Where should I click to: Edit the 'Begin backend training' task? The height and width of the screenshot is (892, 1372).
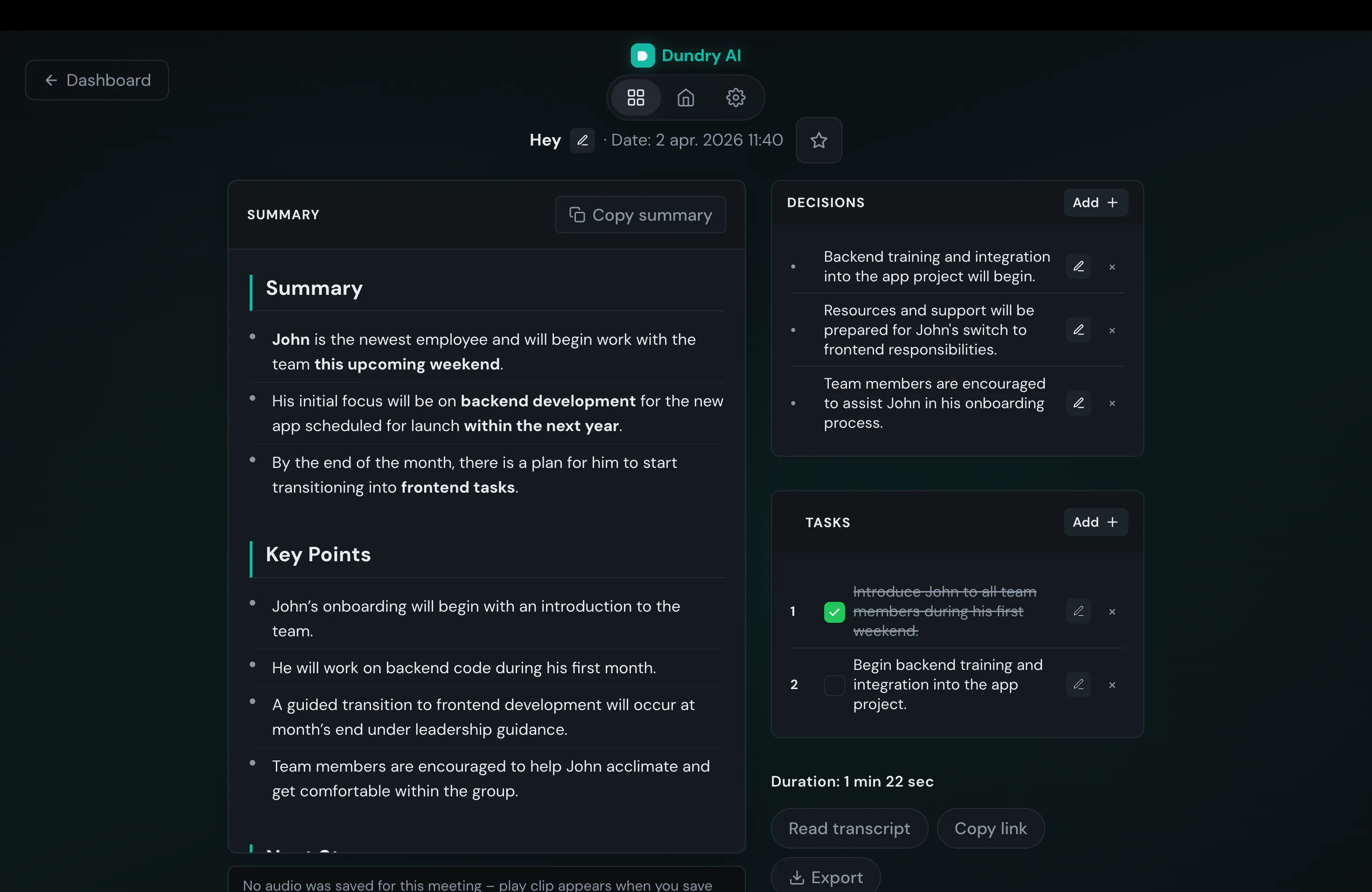point(1078,684)
